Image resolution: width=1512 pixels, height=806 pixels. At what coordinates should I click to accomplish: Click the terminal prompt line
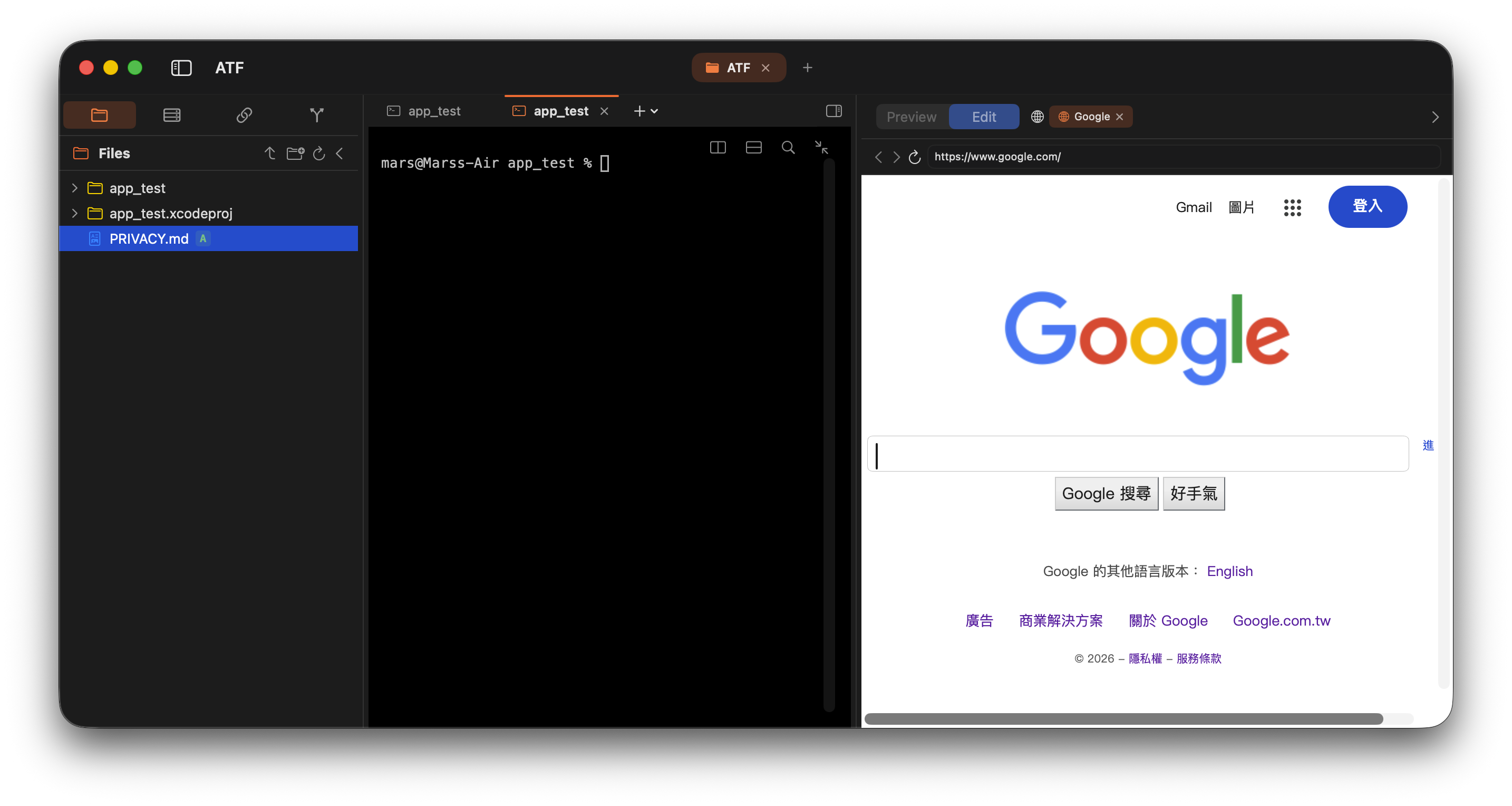496,162
